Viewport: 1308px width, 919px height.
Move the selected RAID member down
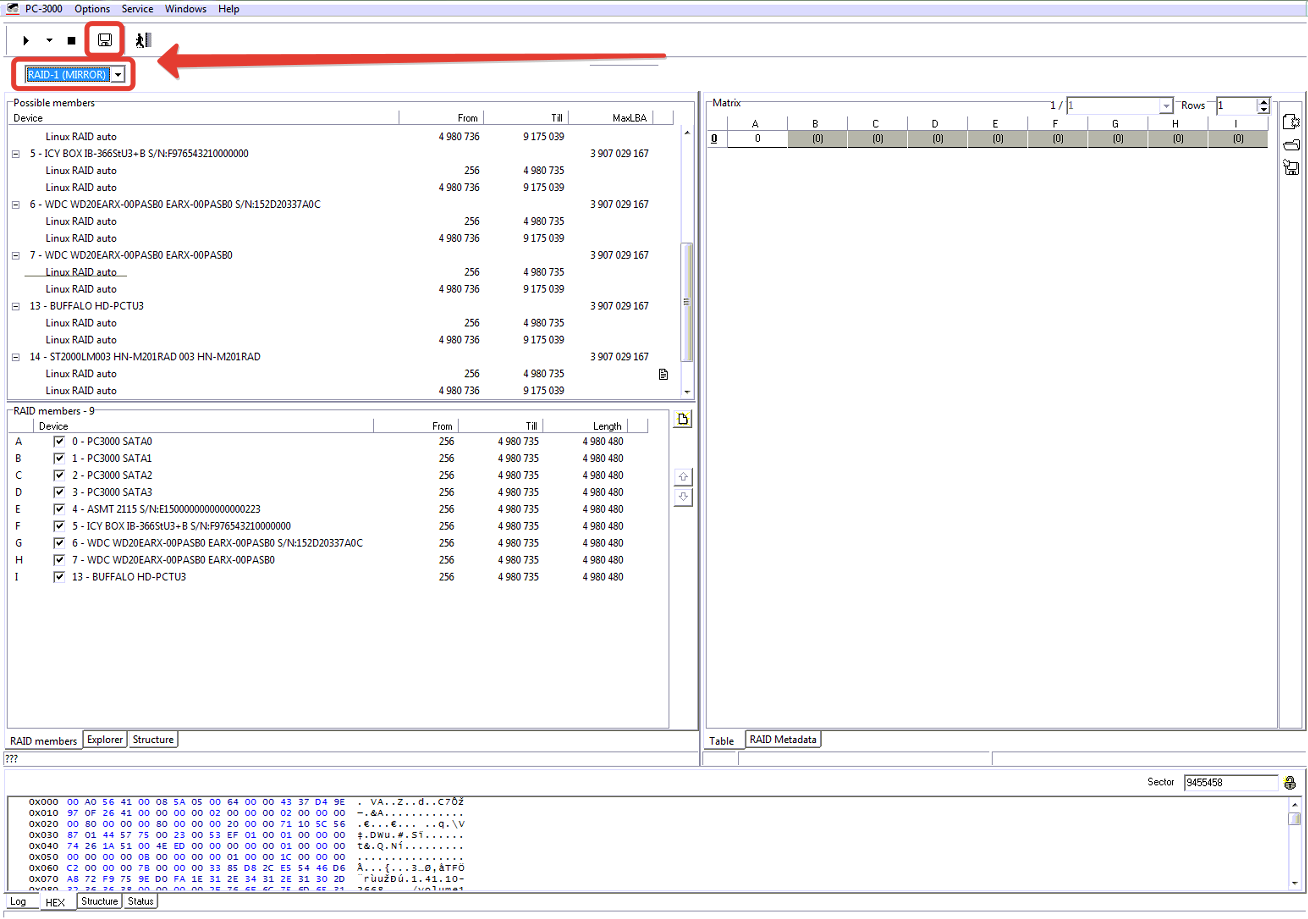click(683, 497)
